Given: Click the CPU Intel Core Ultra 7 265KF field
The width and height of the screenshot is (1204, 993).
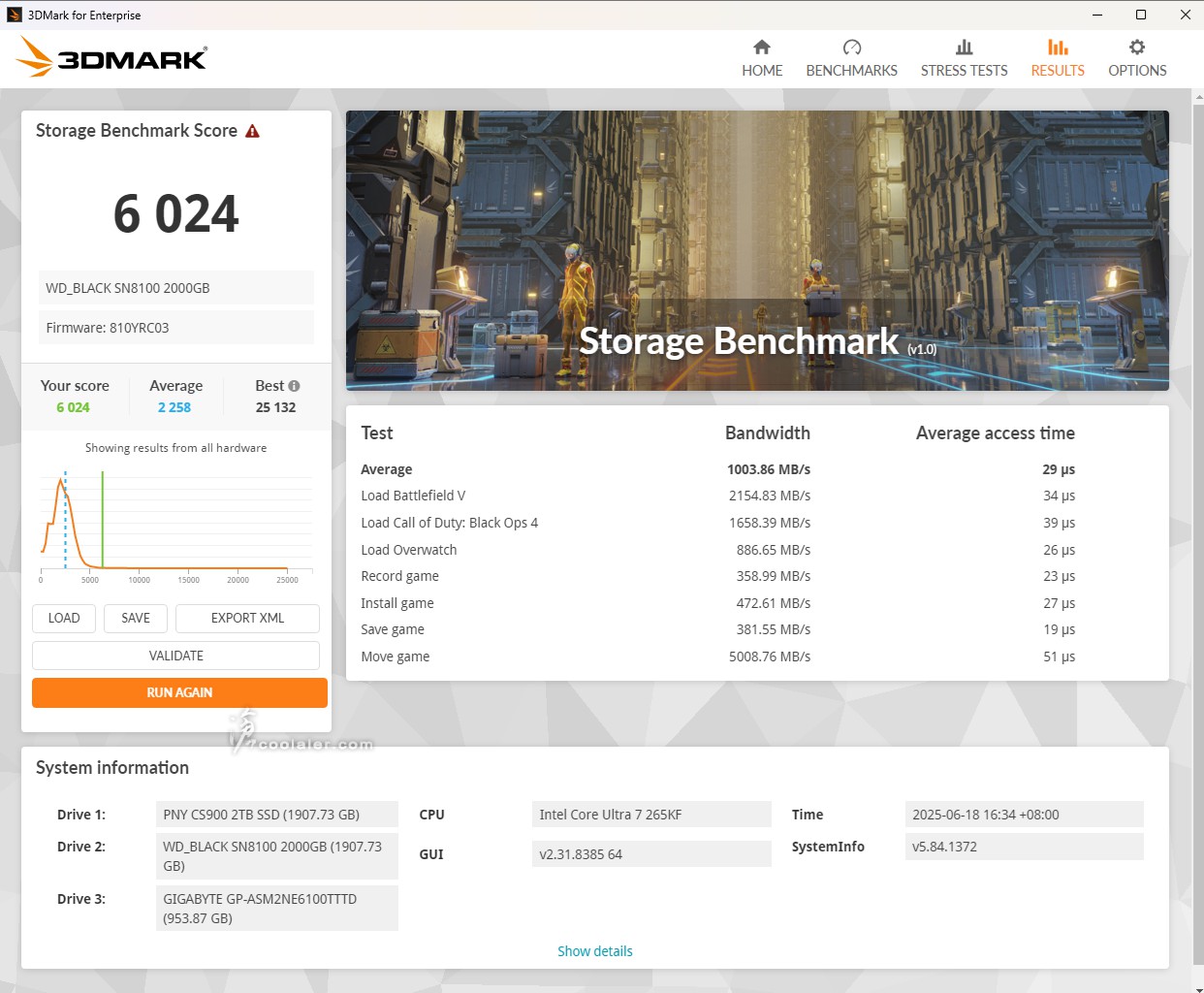Looking at the screenshot, I should point(651,815).
